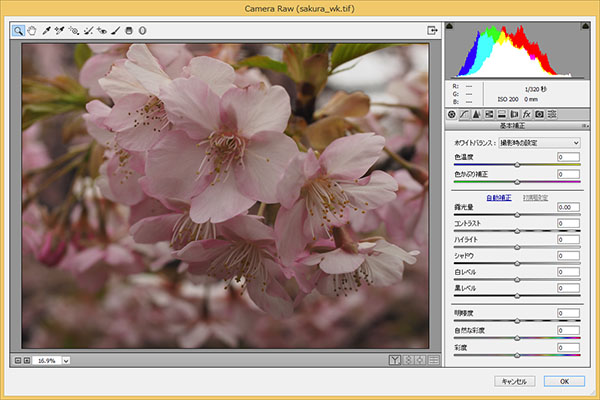Screen dimensions: 600x400
Task: Open the zoom level 16.9% dropdown
Action: (x=66, y=360)
